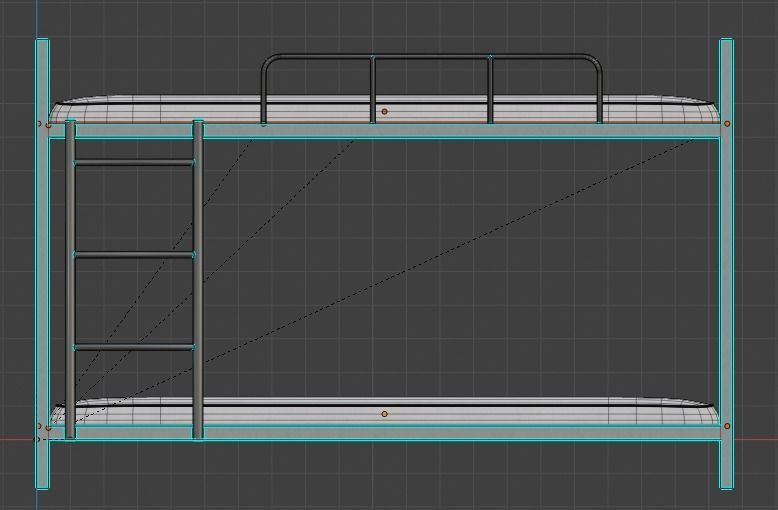This screenshot has height=510, width=778.
Task: Click the origin dot on lower mattress center
Action: [x=385, y=414]
